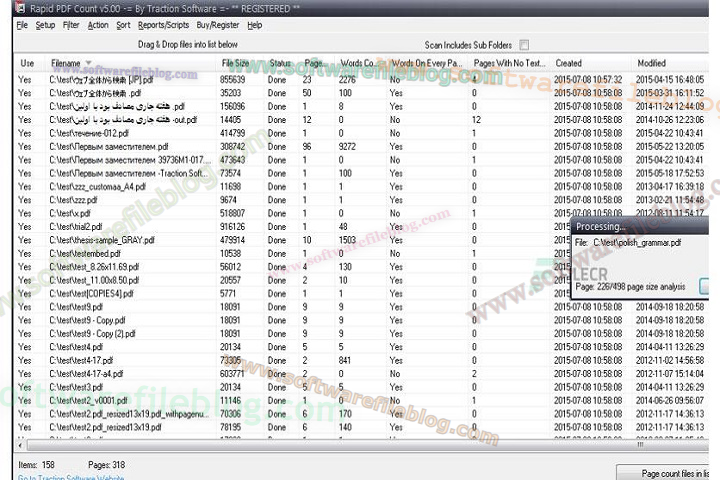Viewport: 720px width, 480px height.
Task: Click modified date 2015-04-15 16:48:05
Action: click(669, 80)
